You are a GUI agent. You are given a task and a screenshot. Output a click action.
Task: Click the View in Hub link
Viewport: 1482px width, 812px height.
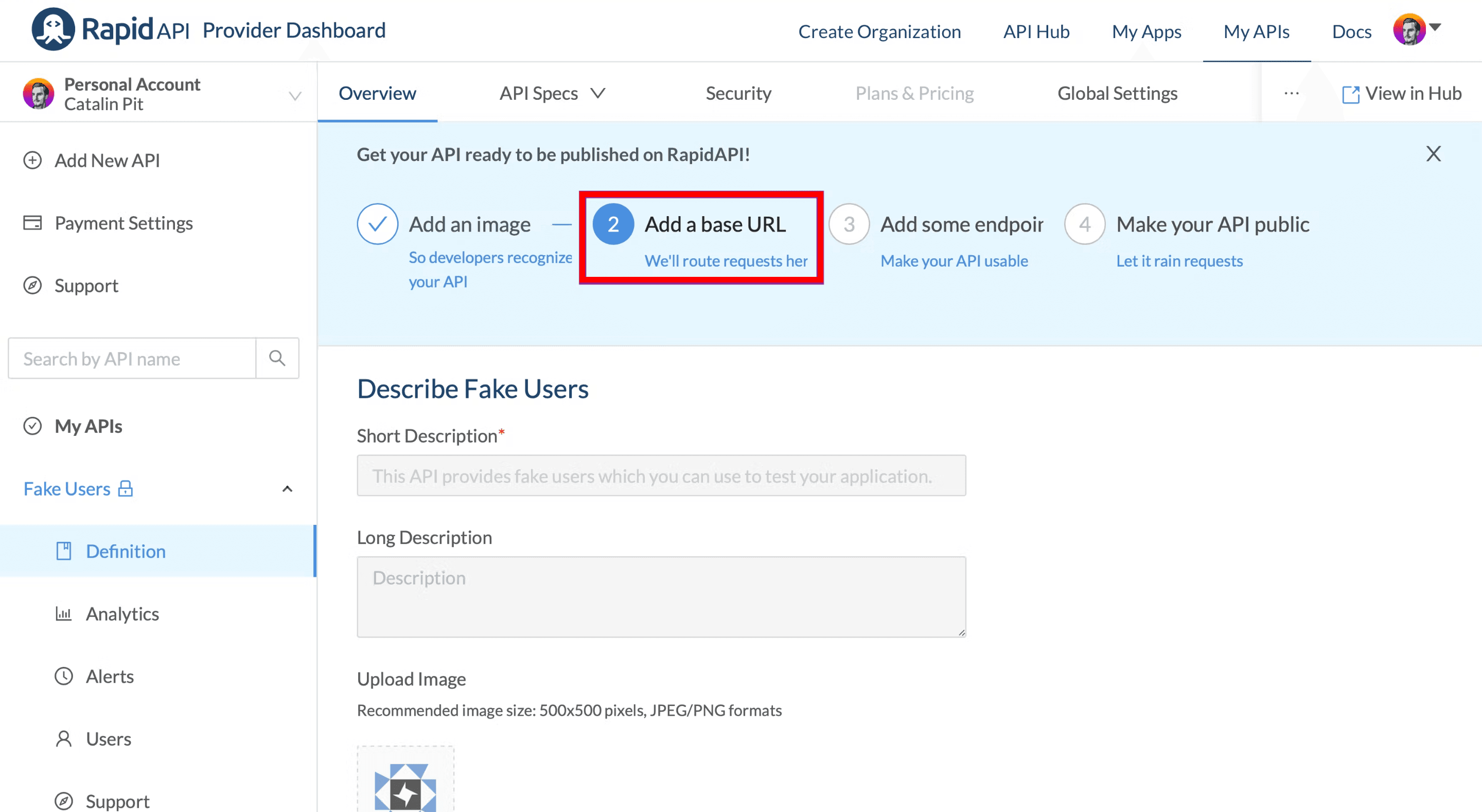tap(1413, 93)
